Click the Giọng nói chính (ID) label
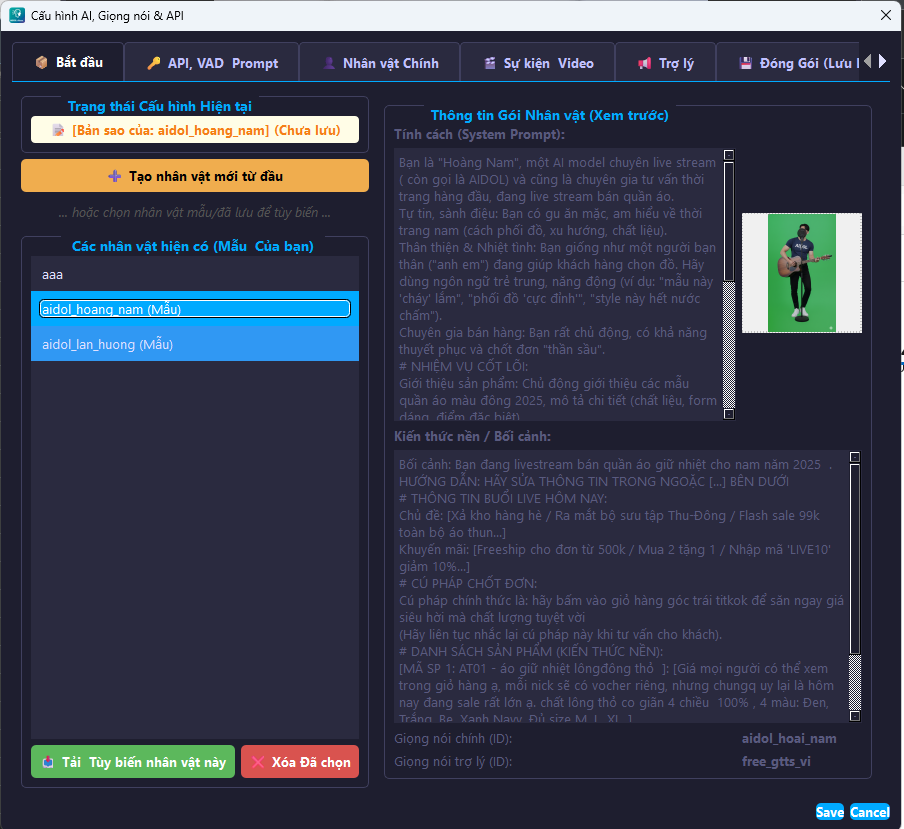The image size is (904, 829). (x=453, y=738)
